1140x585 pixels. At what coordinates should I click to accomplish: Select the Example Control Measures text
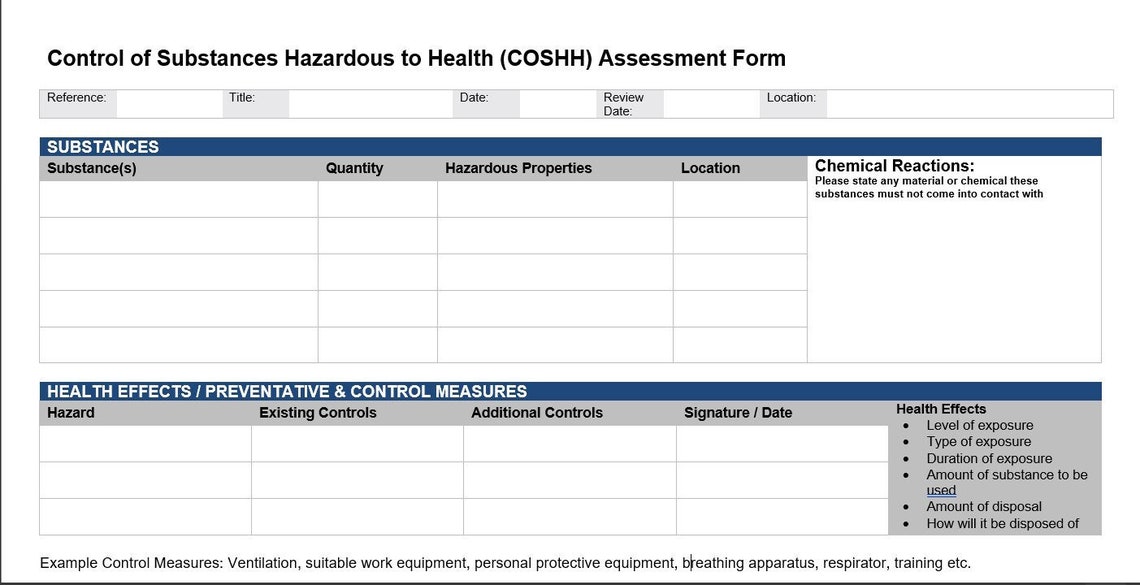(x=505, y=562)
